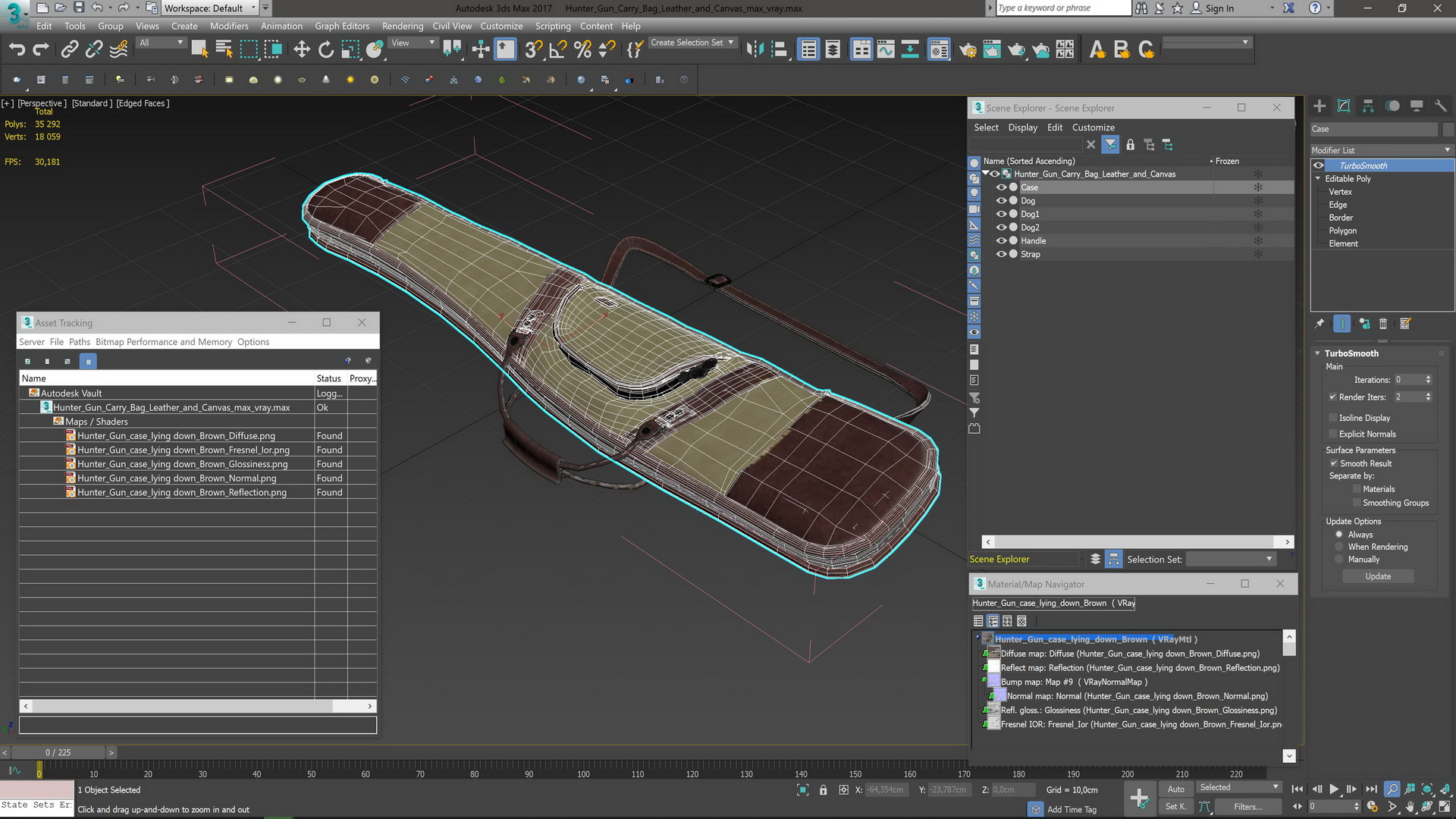Click the Play animation button
This screenshot has height=819, width=1456.
(x=1334, y=789)
